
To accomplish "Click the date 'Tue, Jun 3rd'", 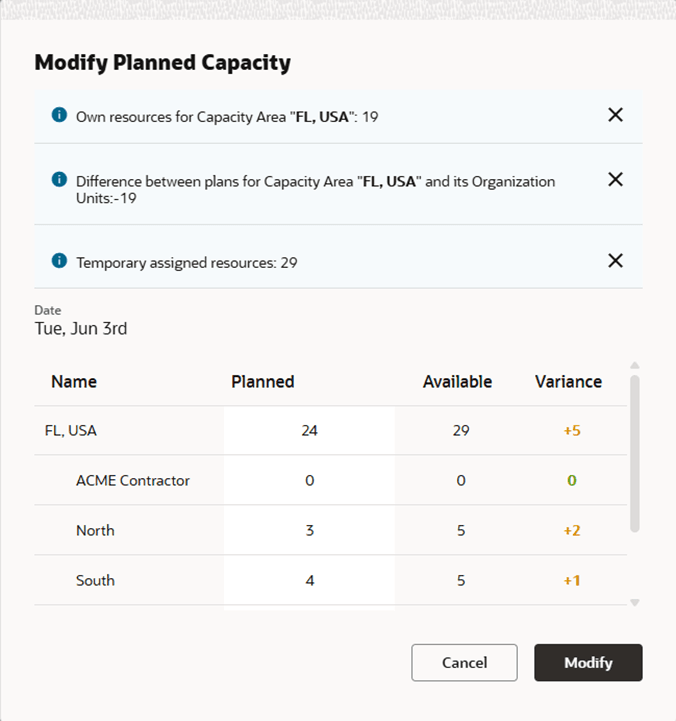I will coord(81,329).
